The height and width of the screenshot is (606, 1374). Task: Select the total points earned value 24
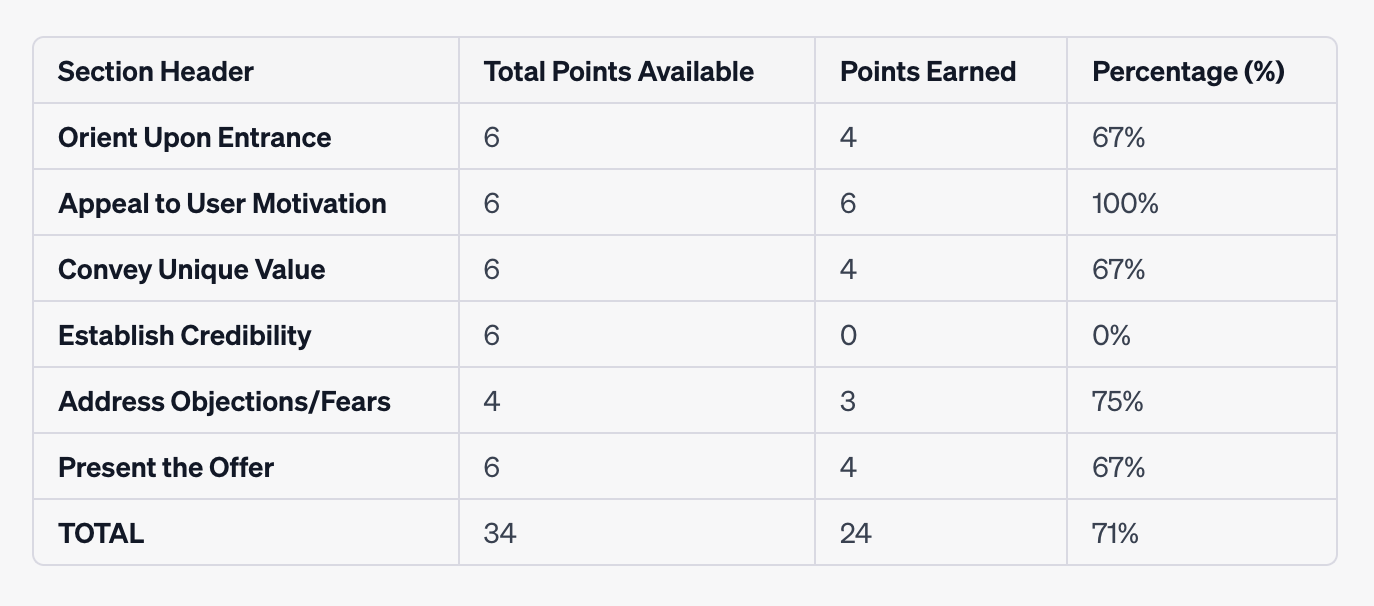856,533
